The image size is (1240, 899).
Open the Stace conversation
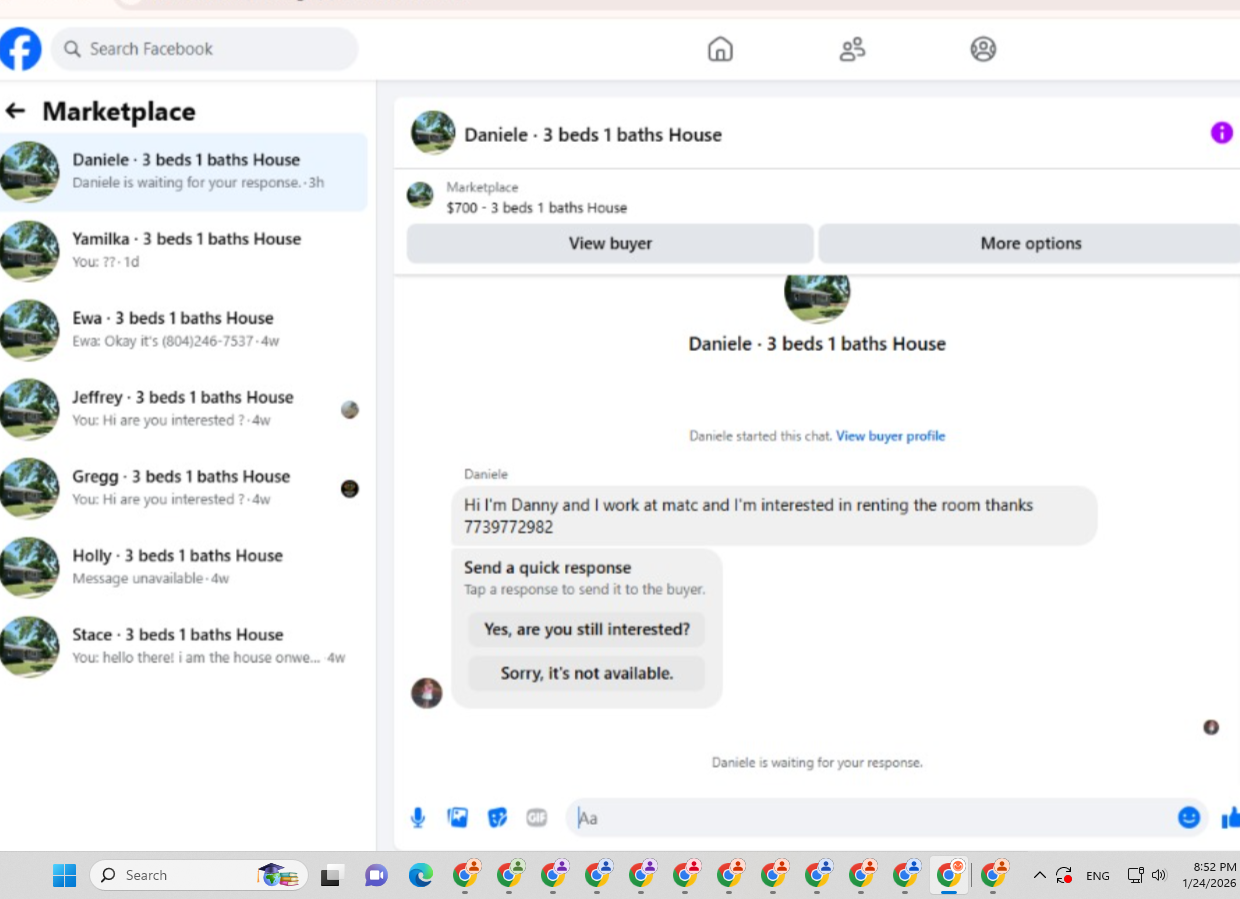pyautogui.click(x=184, y=646)
